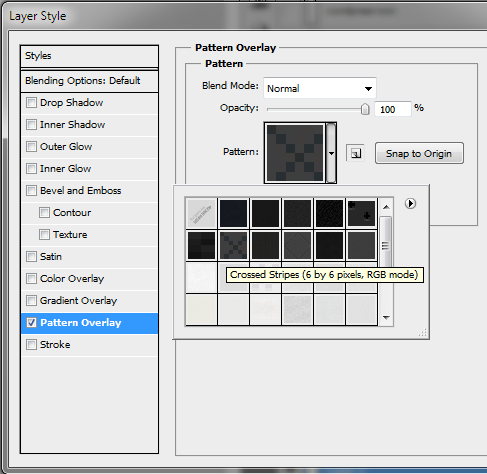Check the Texture option
The height and width of the screenshot is (474, 487).
pos(44,234)
